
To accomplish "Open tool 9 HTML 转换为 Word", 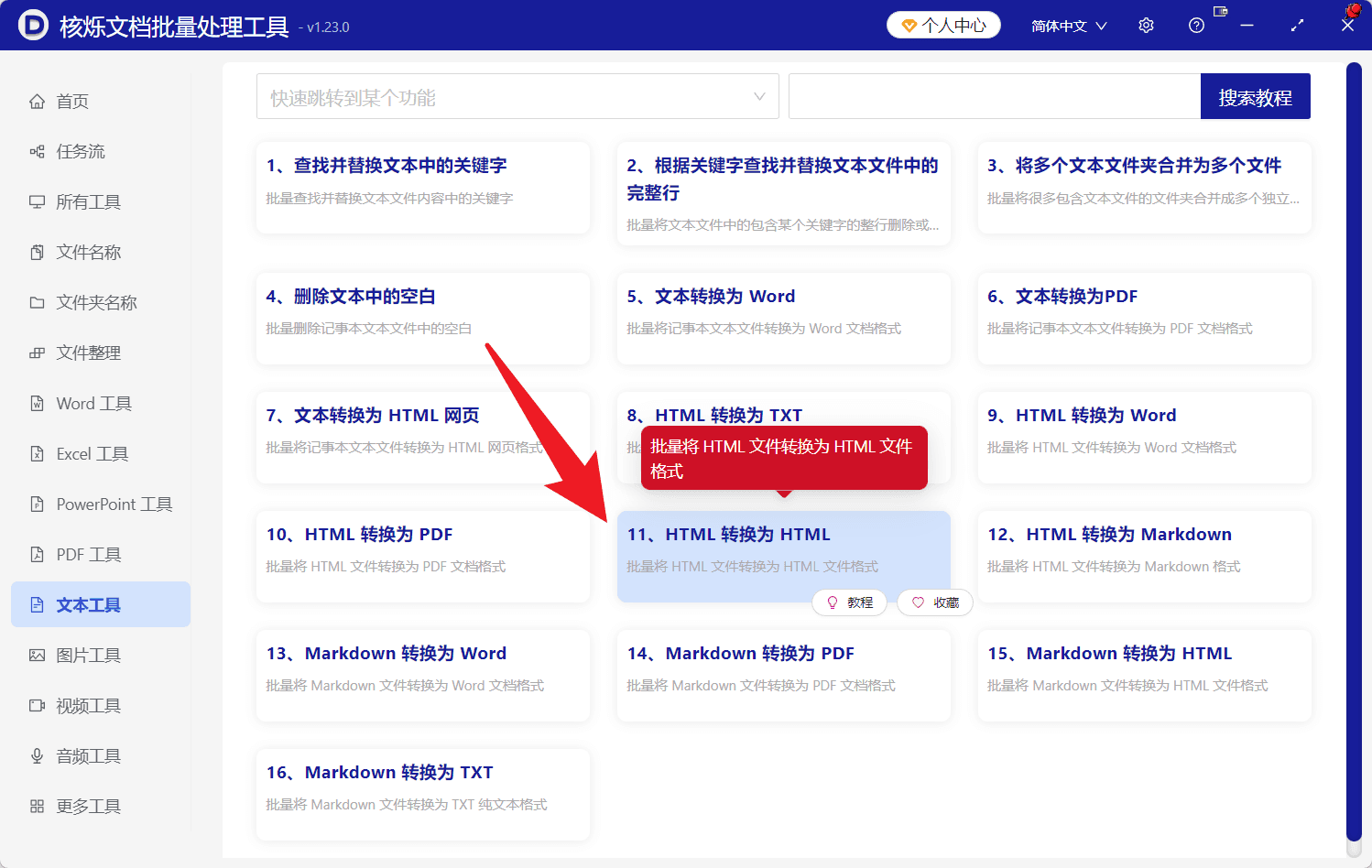I will point(1145,438).
